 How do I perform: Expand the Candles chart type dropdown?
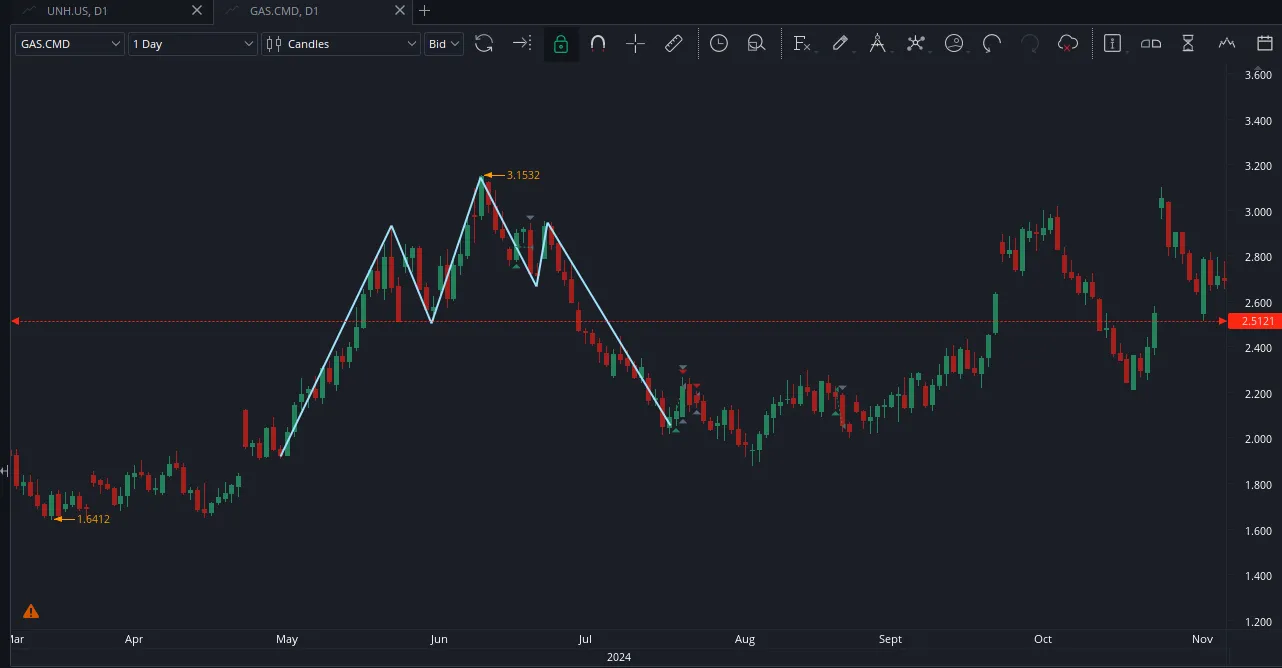[x=341, y=44]
